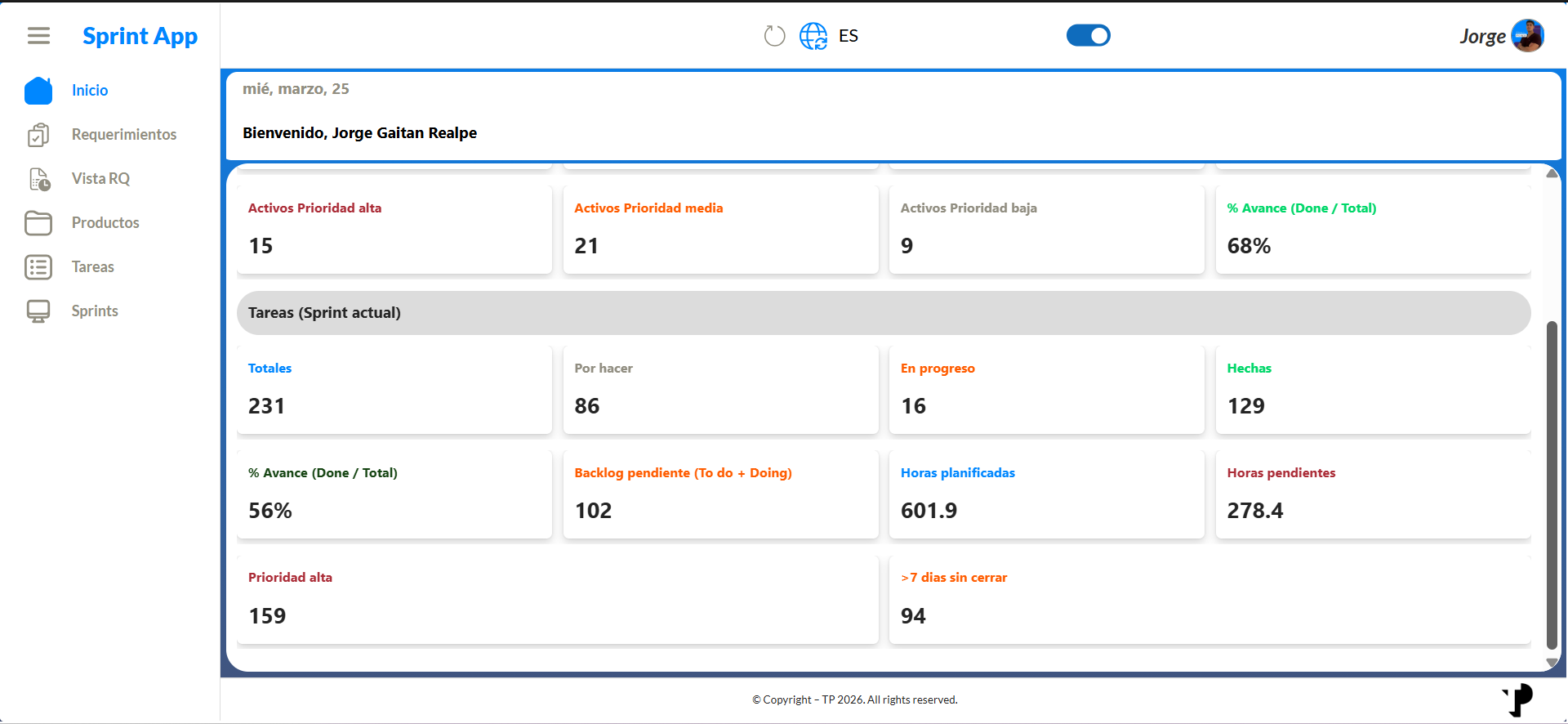Click the TP logo in the footer
This screenshot has width=1568, height=724.
[1519, 699]
